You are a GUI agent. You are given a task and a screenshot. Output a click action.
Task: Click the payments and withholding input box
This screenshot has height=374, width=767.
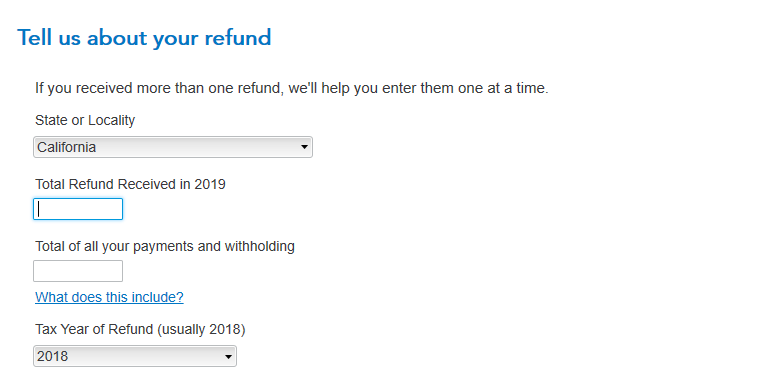[x=78, y=271]
